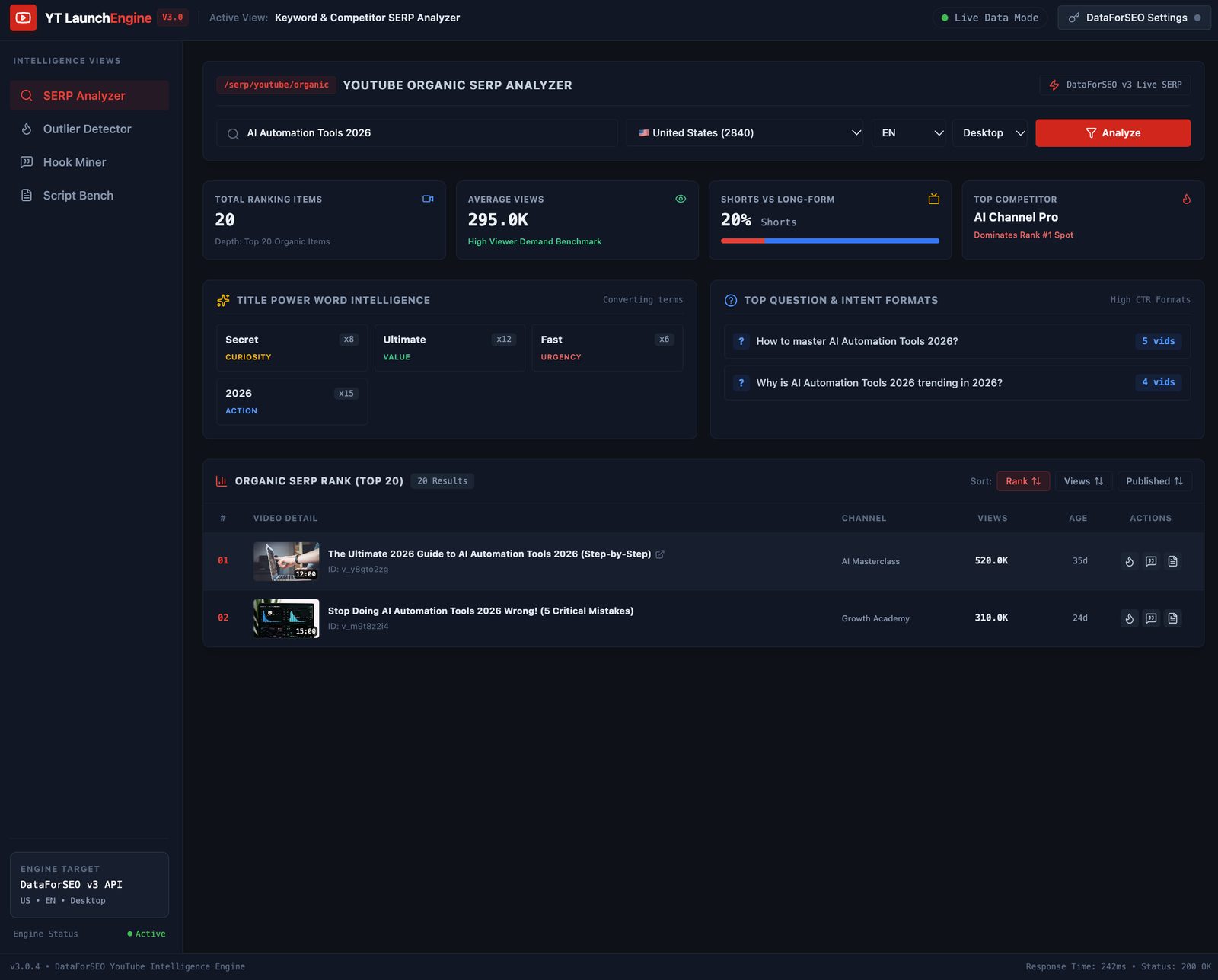This screenshot has height=980, width=1218.
Task: Click the keyword input with AI Automation Tools 2026
Action: (417, 133)
